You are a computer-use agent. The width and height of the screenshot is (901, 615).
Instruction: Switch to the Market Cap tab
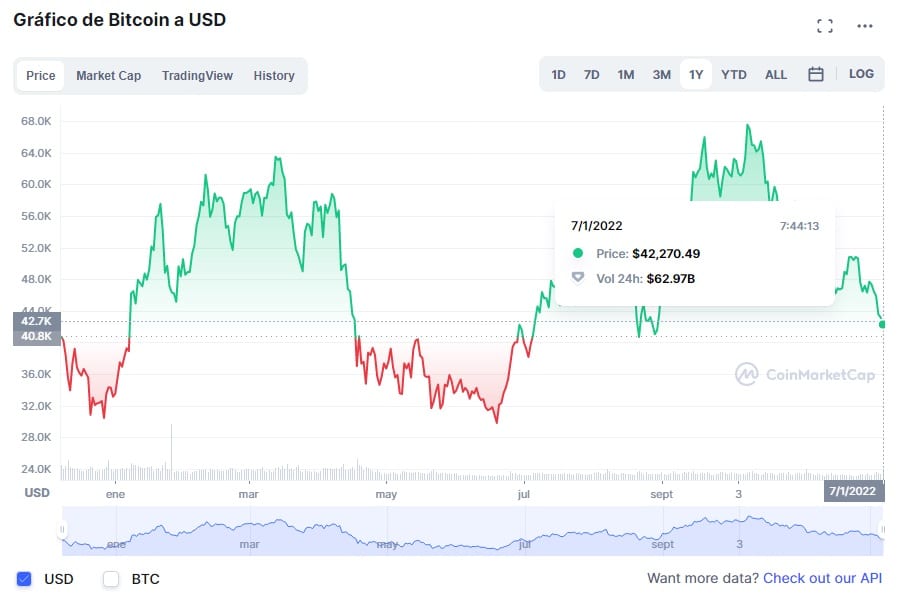(x=108, y=76)
